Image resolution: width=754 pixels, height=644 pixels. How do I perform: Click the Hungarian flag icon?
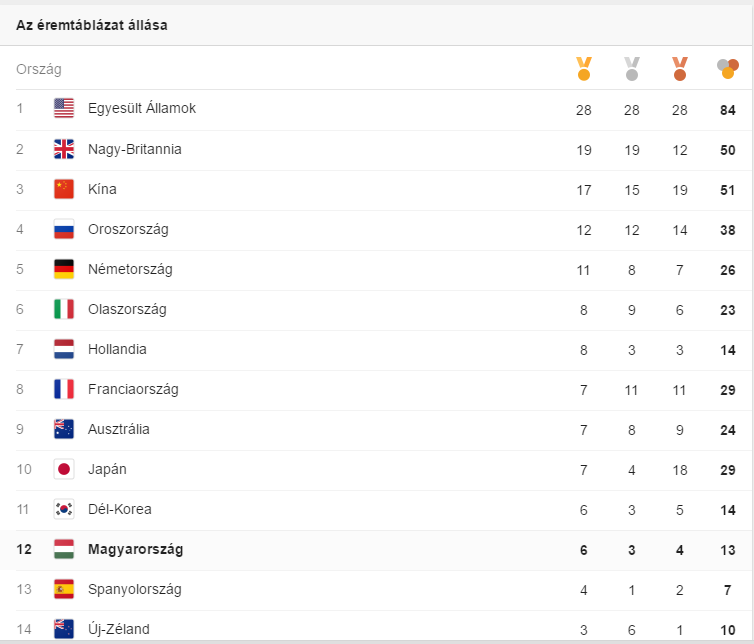pos(64,549)
